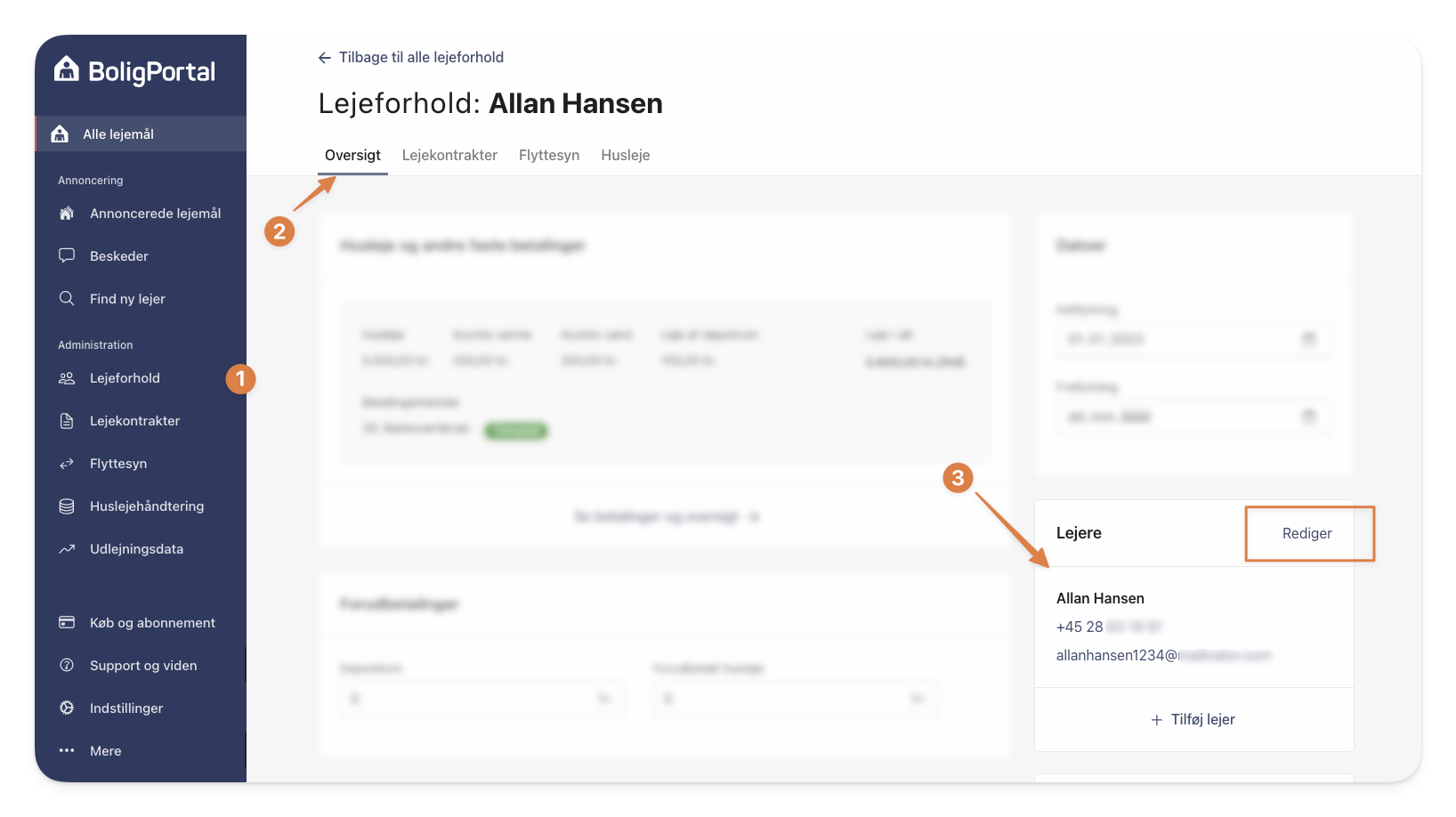Open Huslejehåndtering coins icon

click(x=67, y=506)
